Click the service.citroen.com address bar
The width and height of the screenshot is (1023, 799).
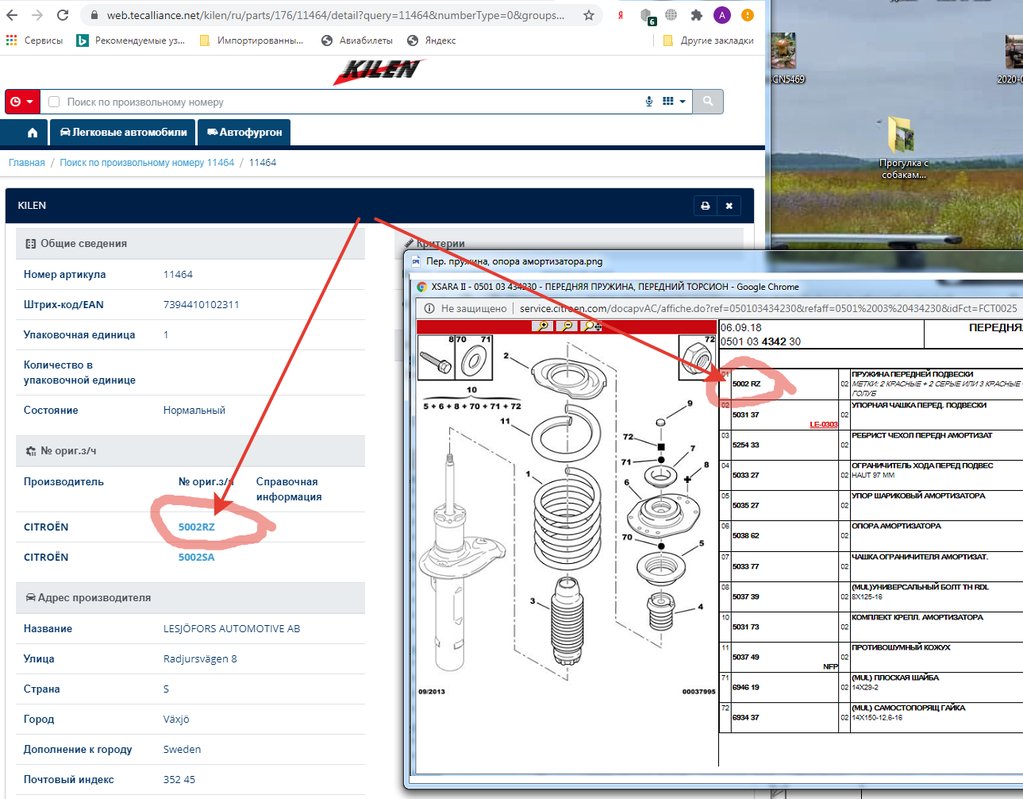(768, 309)
